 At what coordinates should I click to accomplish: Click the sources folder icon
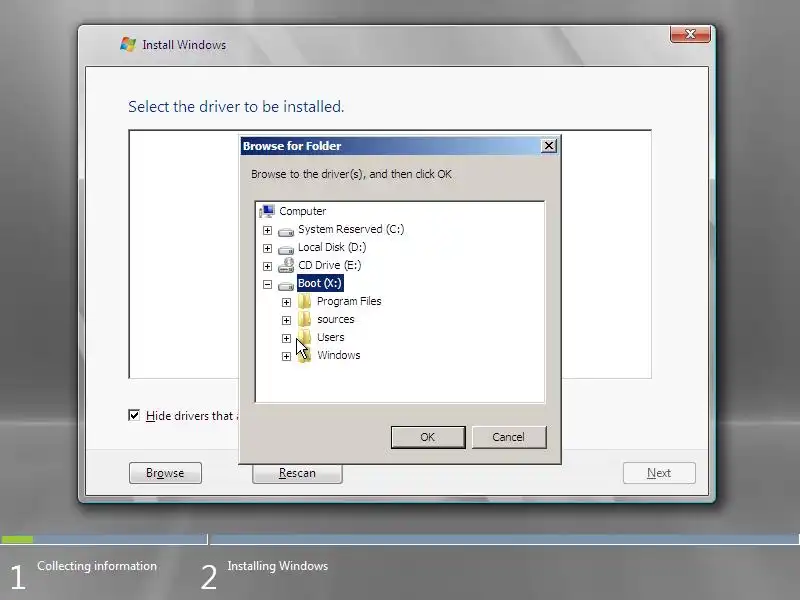(x=304, y=319)
